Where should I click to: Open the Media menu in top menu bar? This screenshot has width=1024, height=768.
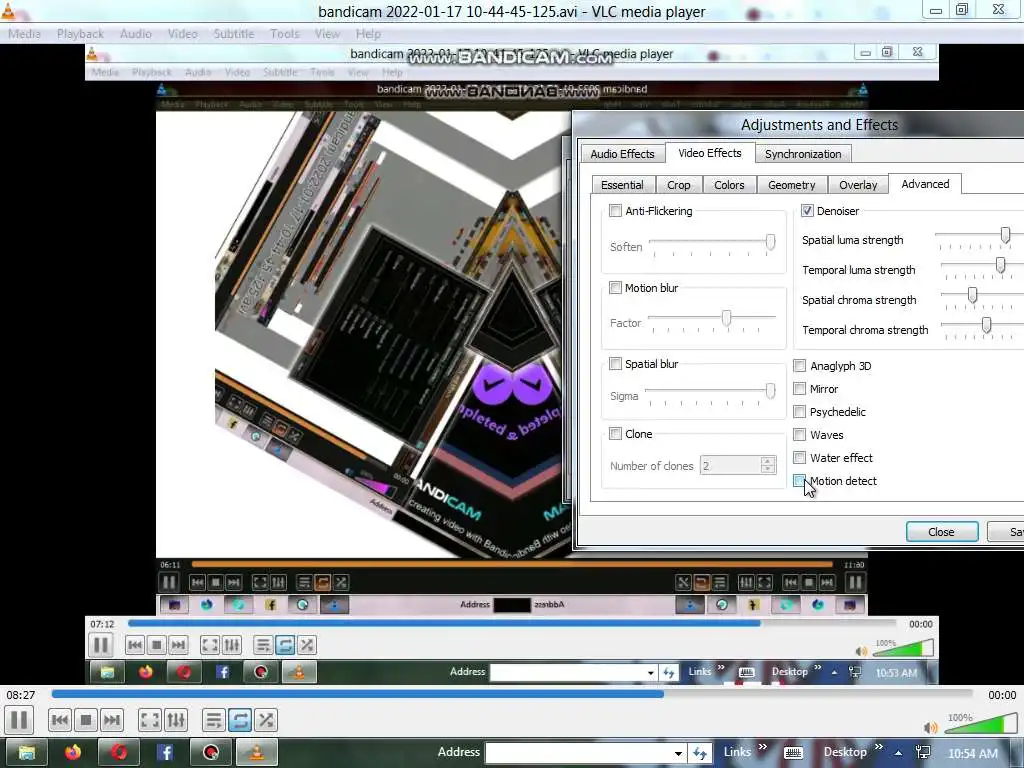click(24, 34)
